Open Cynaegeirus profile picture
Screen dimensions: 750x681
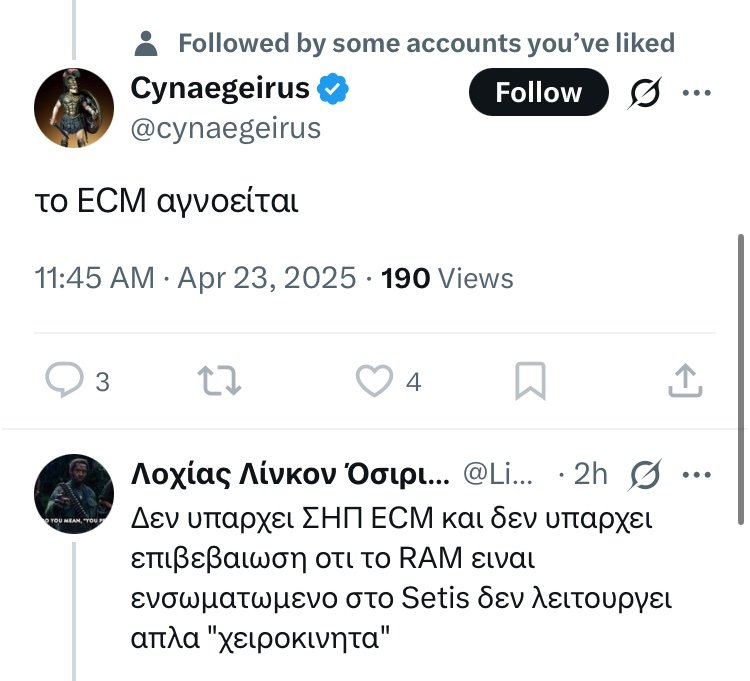click(74, 108)
